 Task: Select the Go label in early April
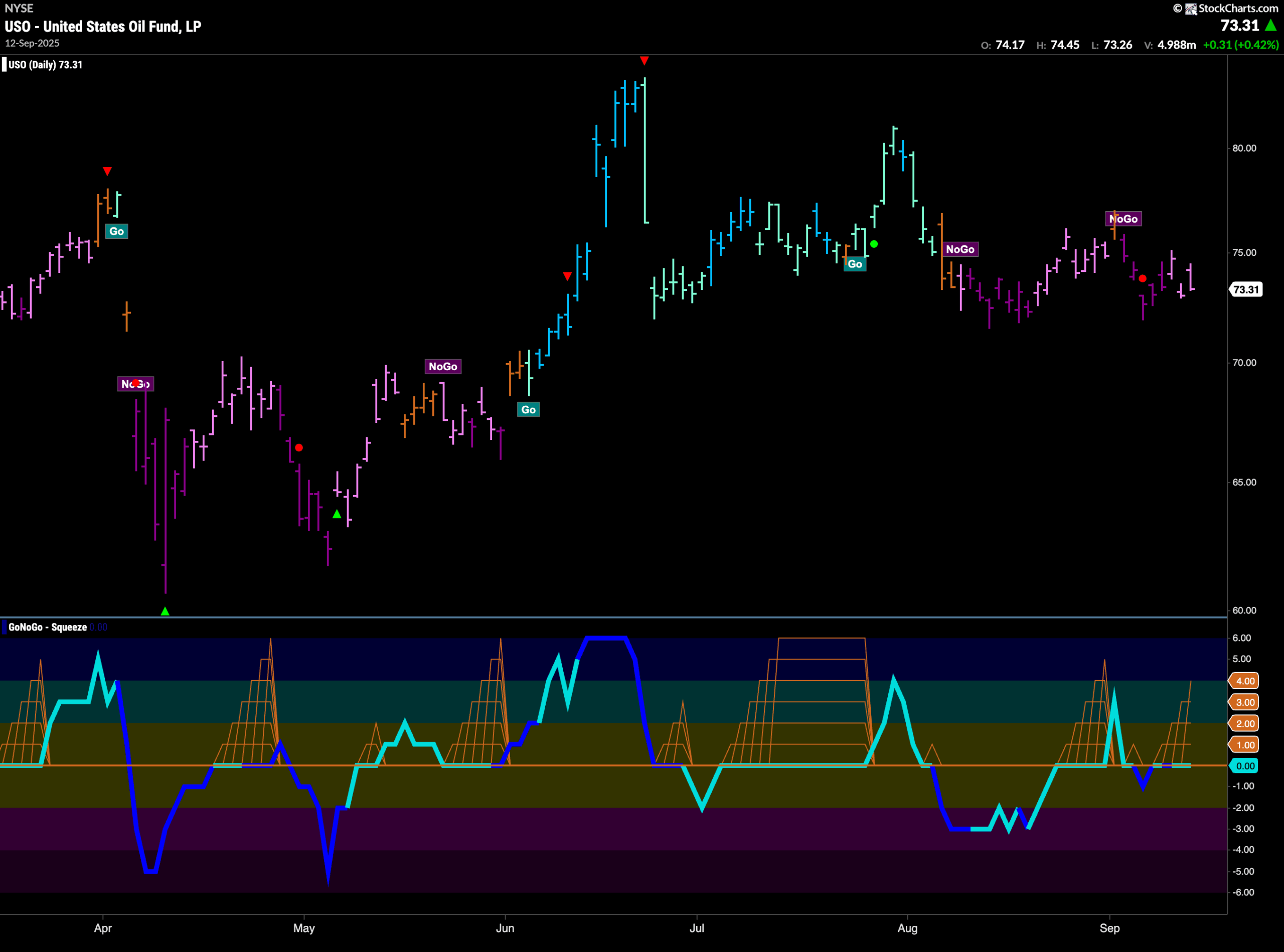point(116,231)
